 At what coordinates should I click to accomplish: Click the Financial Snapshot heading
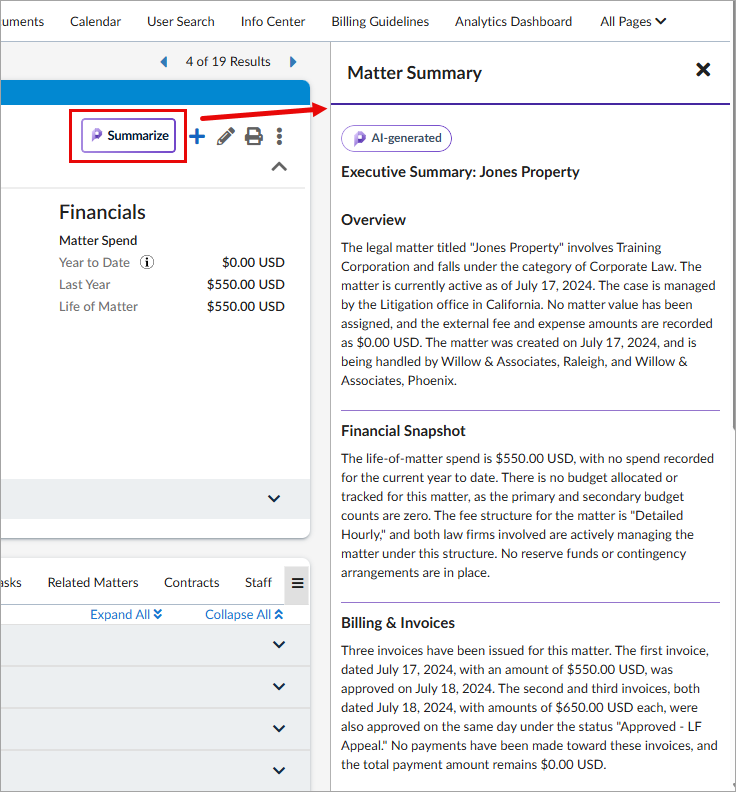pyautogui.click(x=403, y=431)
